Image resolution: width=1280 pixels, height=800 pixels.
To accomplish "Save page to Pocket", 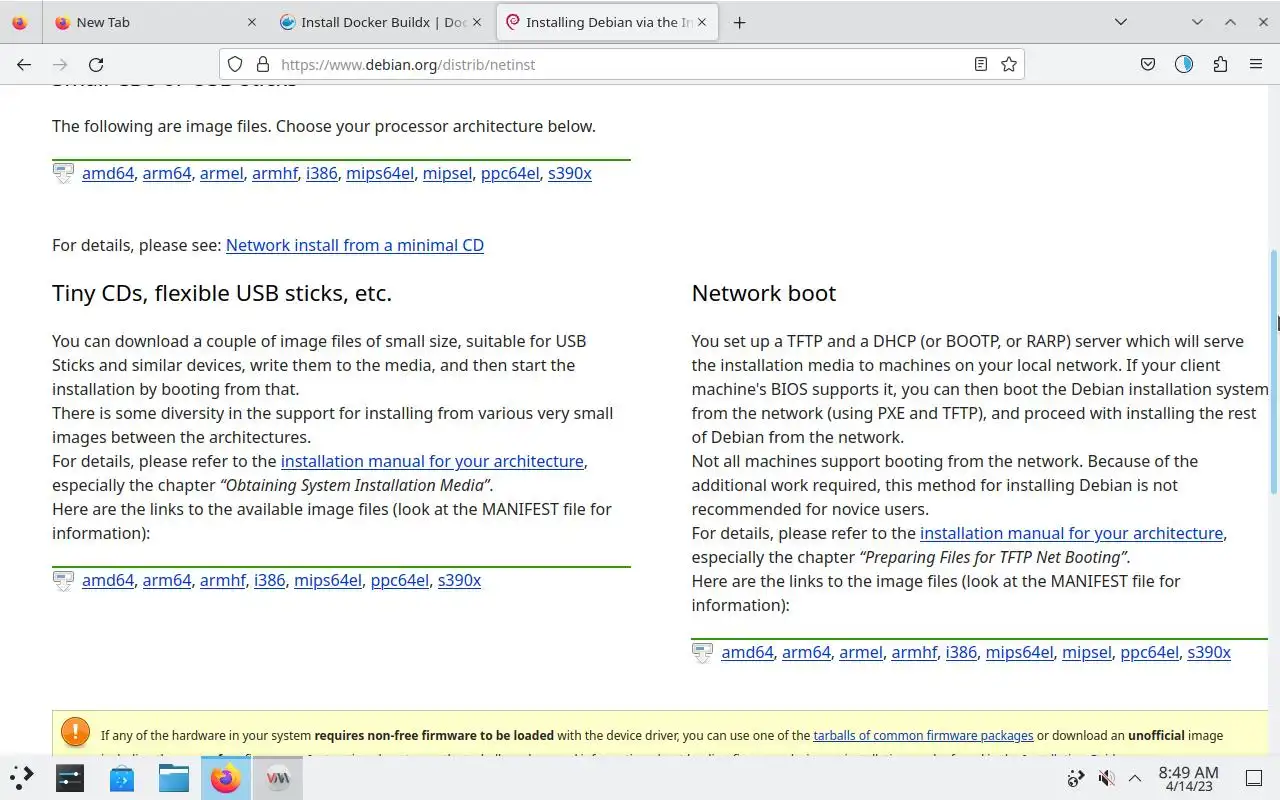I will [1148, 64].
